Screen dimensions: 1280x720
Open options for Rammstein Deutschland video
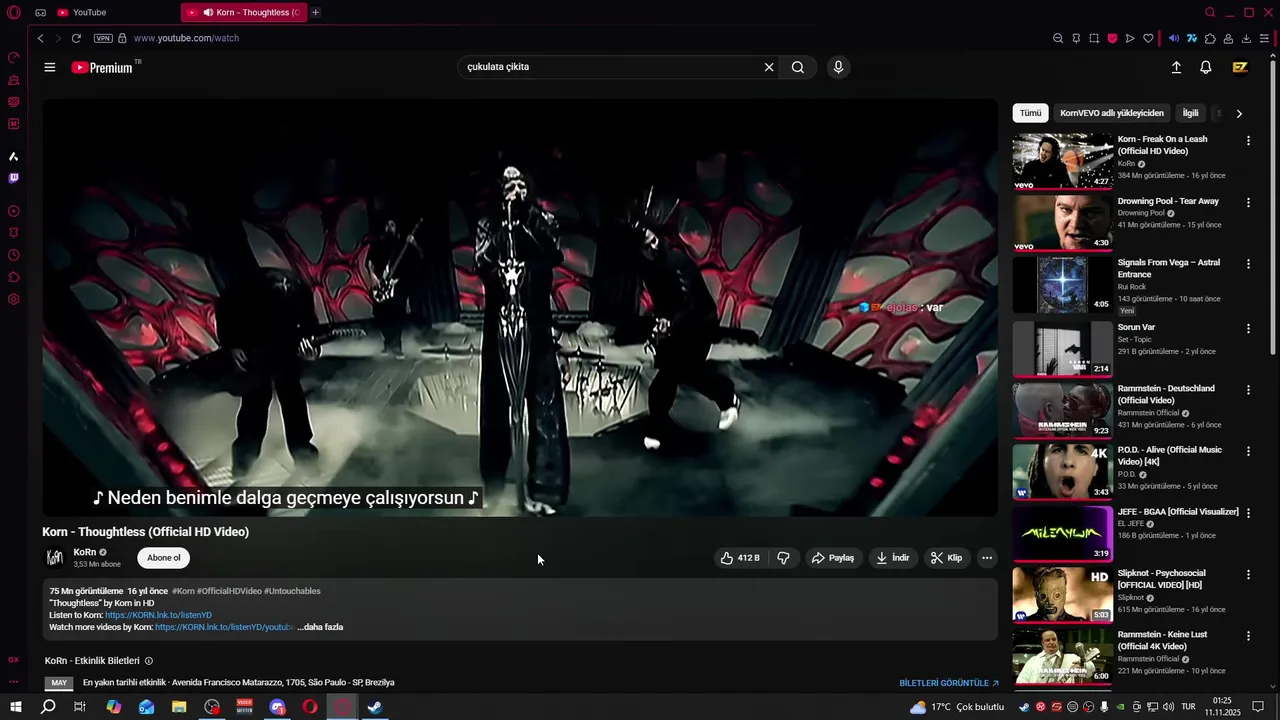coord(1248,389)
